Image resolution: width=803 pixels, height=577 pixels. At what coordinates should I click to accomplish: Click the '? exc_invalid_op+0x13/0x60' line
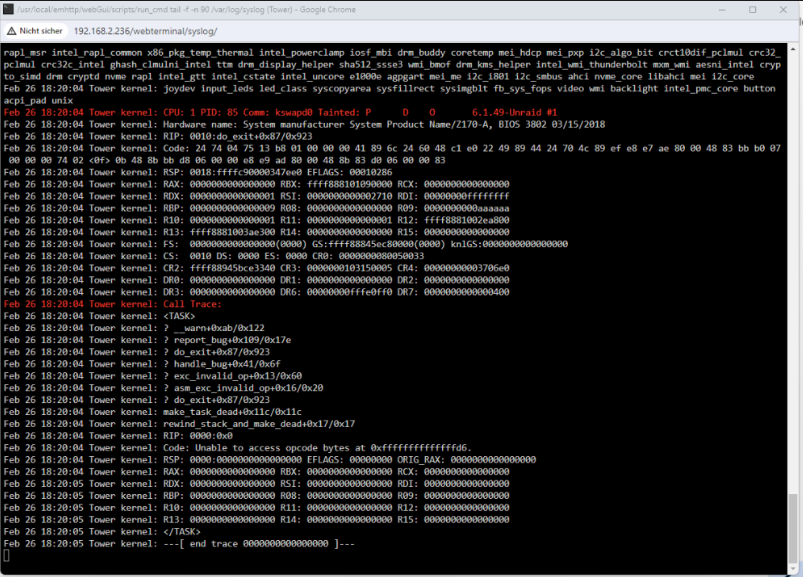tap(153, 376)
